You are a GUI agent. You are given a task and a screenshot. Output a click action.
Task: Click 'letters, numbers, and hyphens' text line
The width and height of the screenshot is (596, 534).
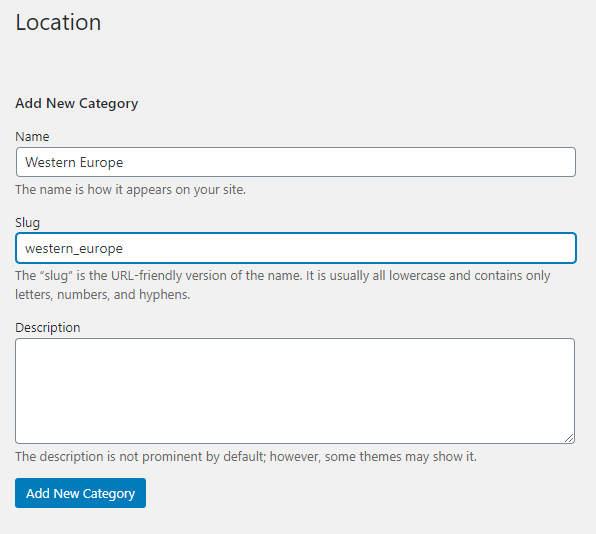point(103,295)
